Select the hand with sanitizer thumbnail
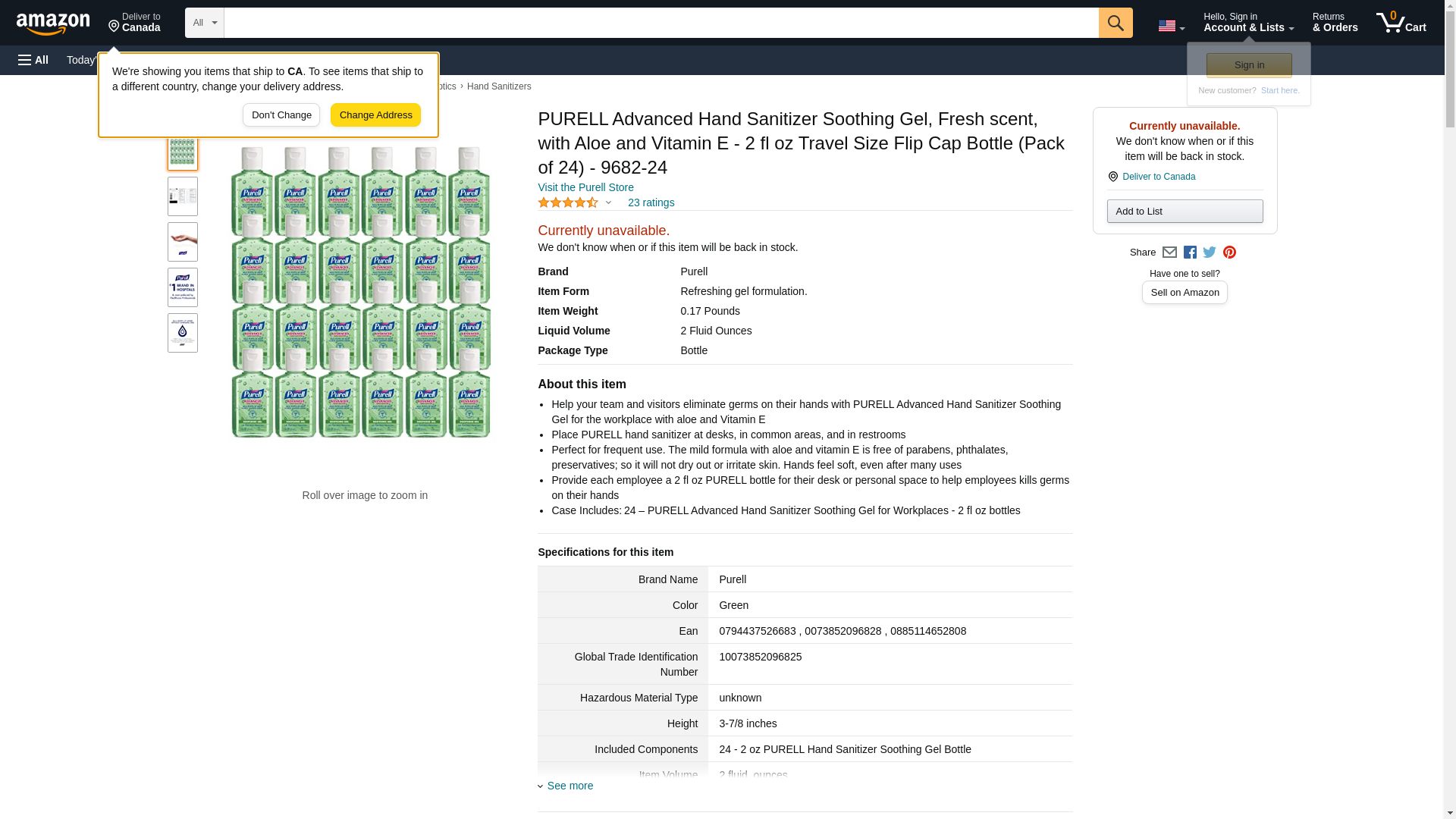The width and height of the screenshot is (1456, 819). tap(183, 242)
